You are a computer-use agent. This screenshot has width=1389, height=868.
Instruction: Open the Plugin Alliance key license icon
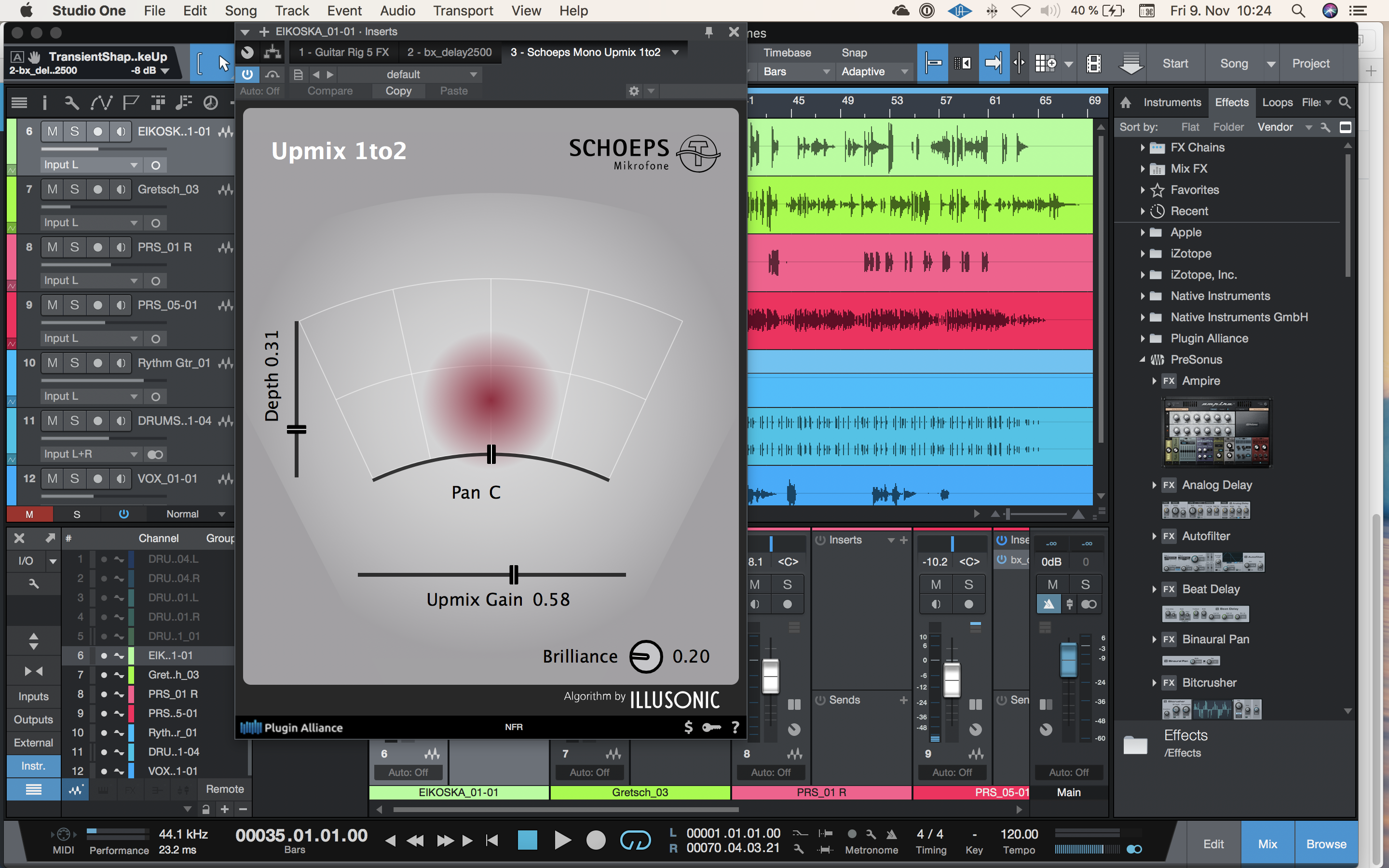pos(712,727)
